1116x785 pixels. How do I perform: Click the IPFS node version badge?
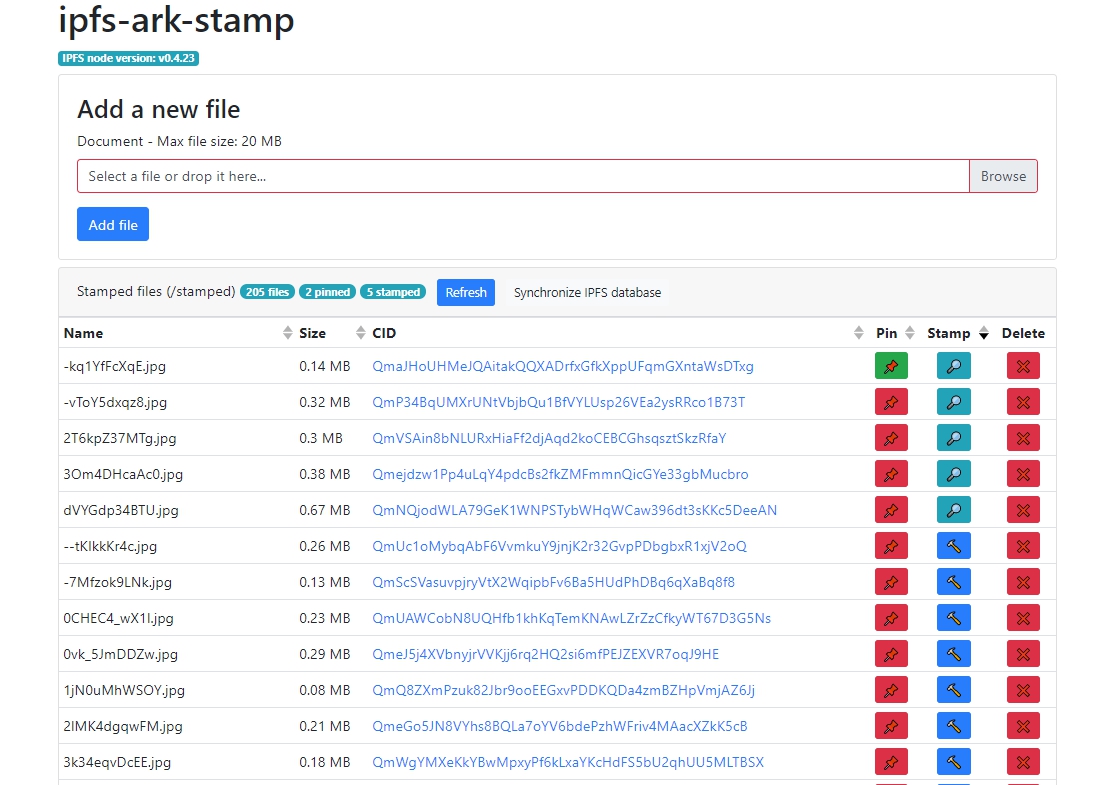point(128,58)
